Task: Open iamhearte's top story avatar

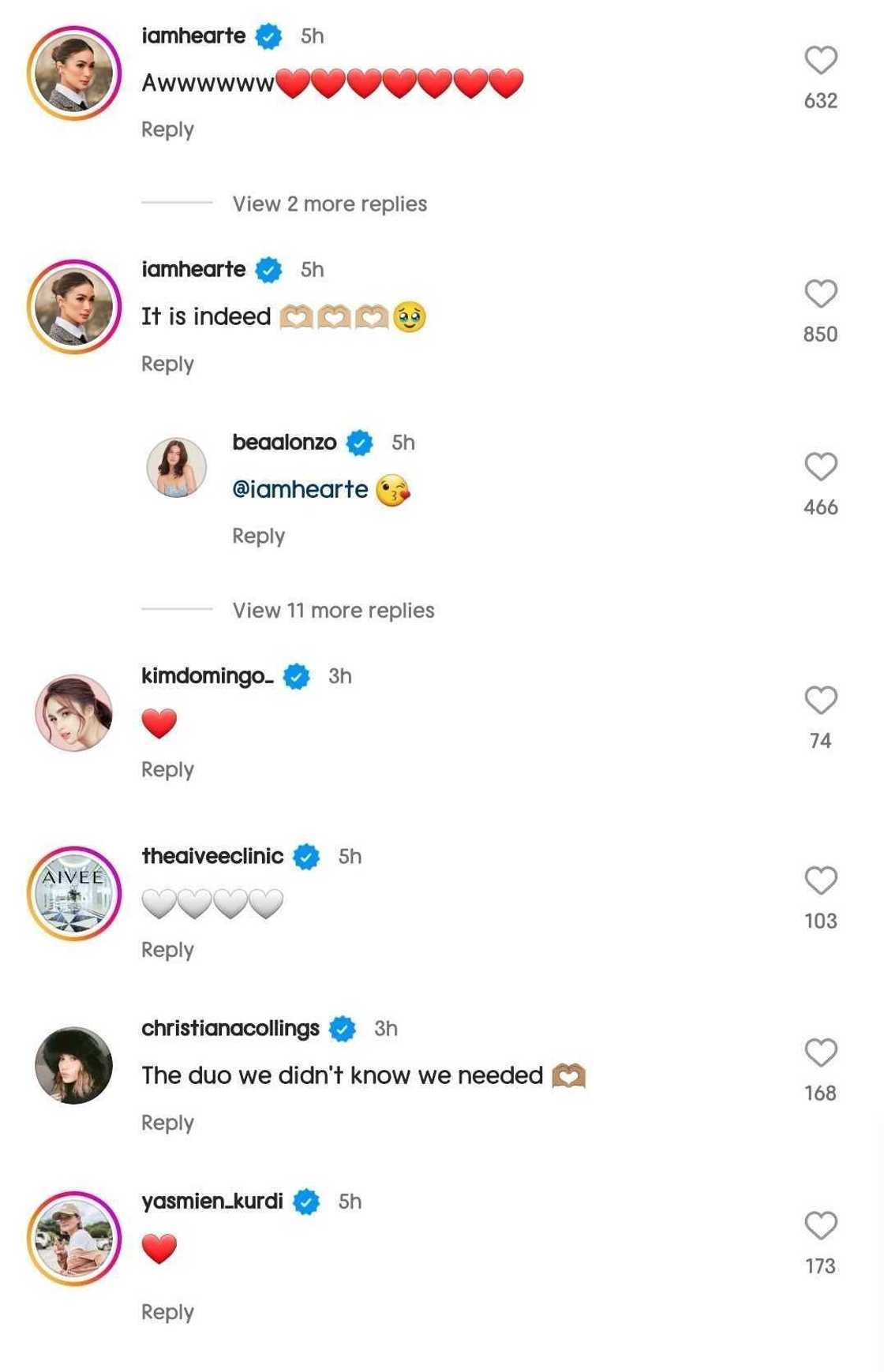Action: [x=74, y=73]
